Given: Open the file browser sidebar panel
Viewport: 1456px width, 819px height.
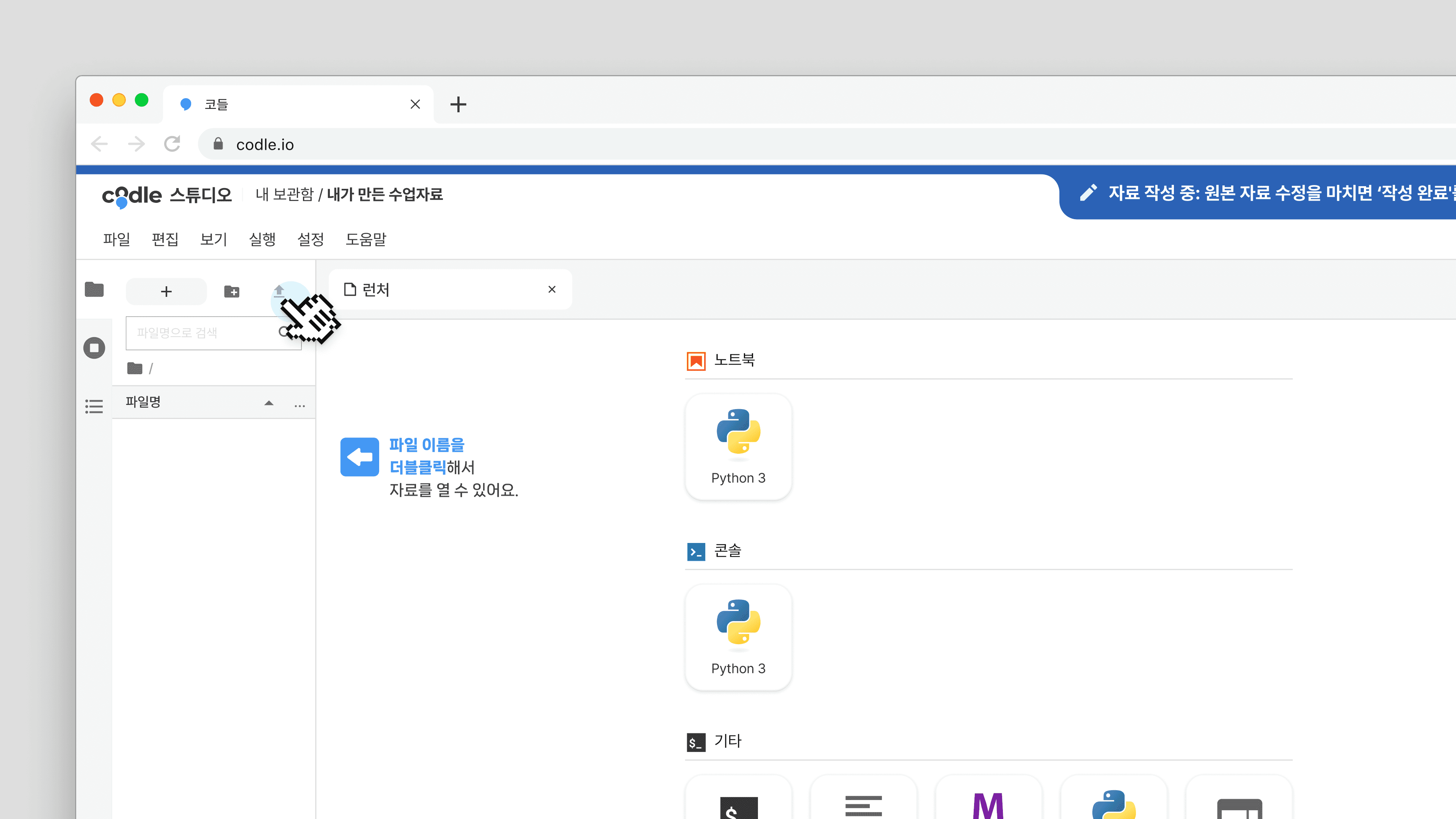Looking at the screenshot, I should coord(94,289).
